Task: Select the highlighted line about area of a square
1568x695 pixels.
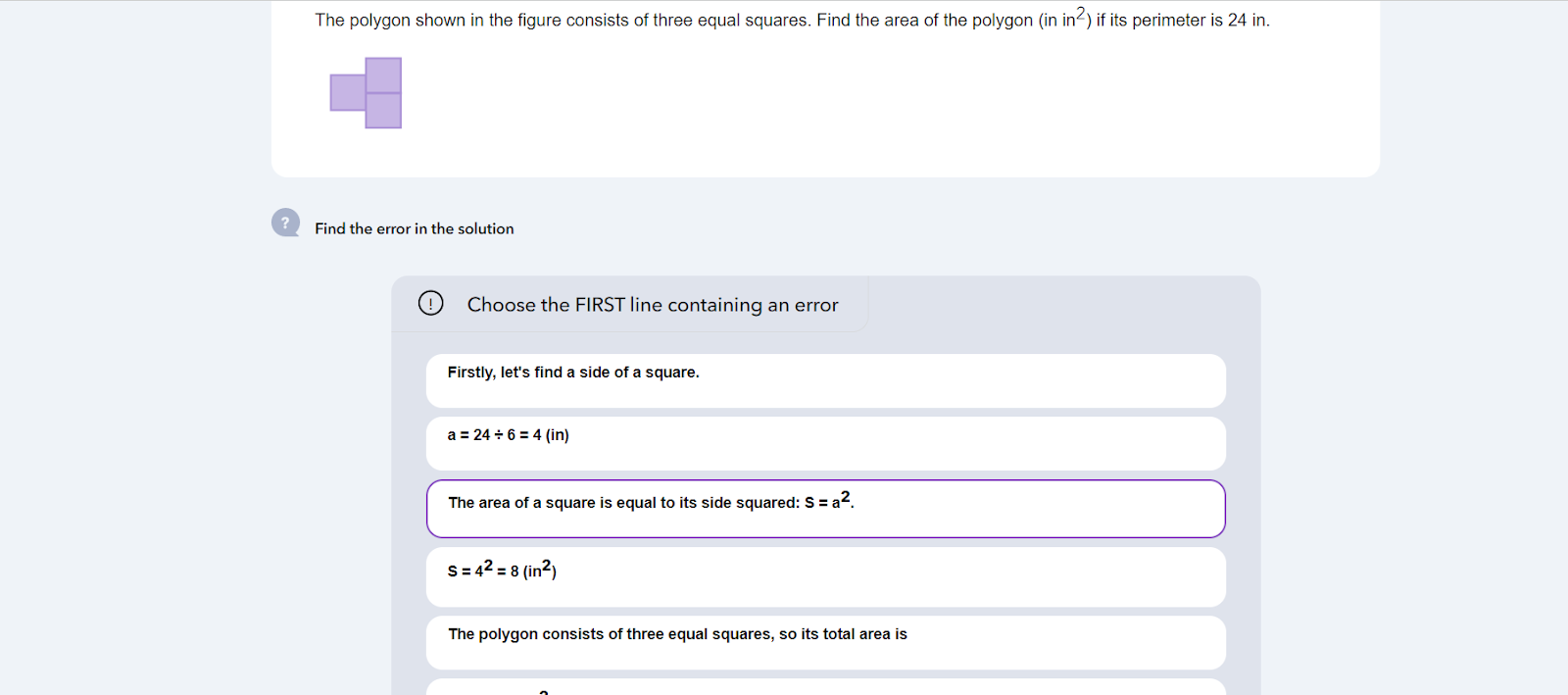Action: coord(825,509)
